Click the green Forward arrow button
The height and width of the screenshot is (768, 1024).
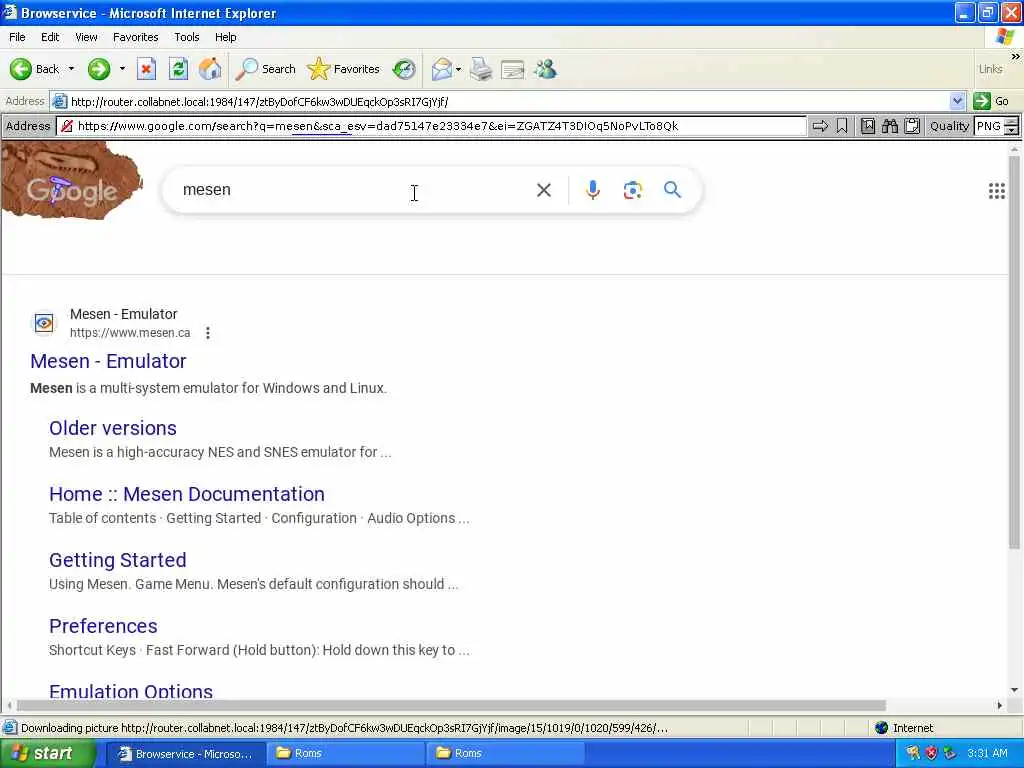(x=99, y=69)
